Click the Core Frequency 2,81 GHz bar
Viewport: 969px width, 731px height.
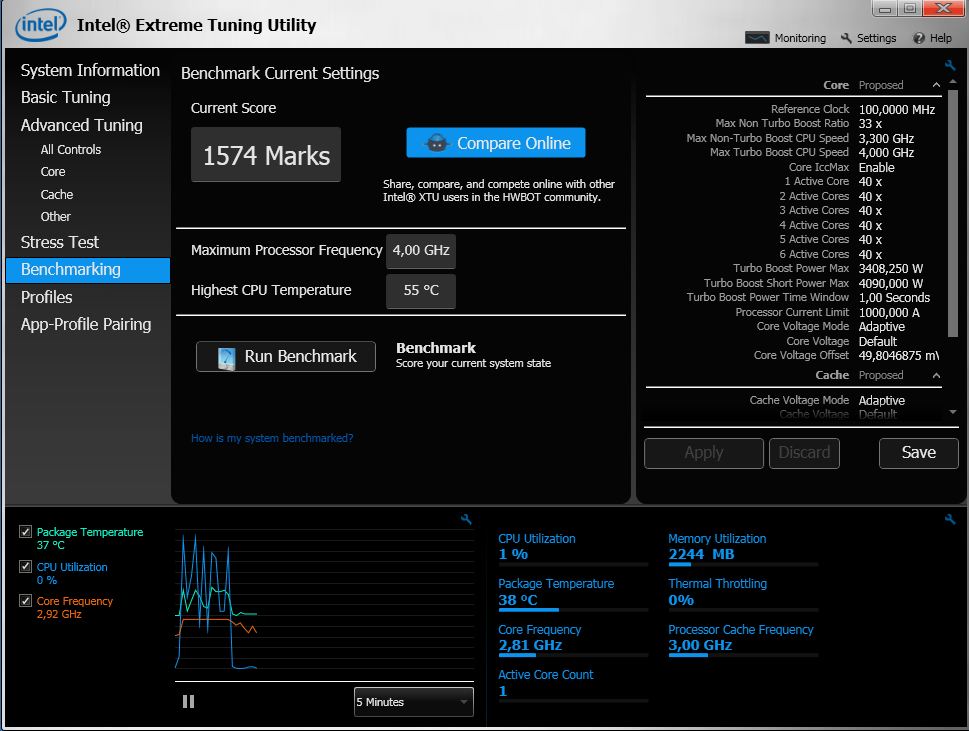[x=573, y=655]
